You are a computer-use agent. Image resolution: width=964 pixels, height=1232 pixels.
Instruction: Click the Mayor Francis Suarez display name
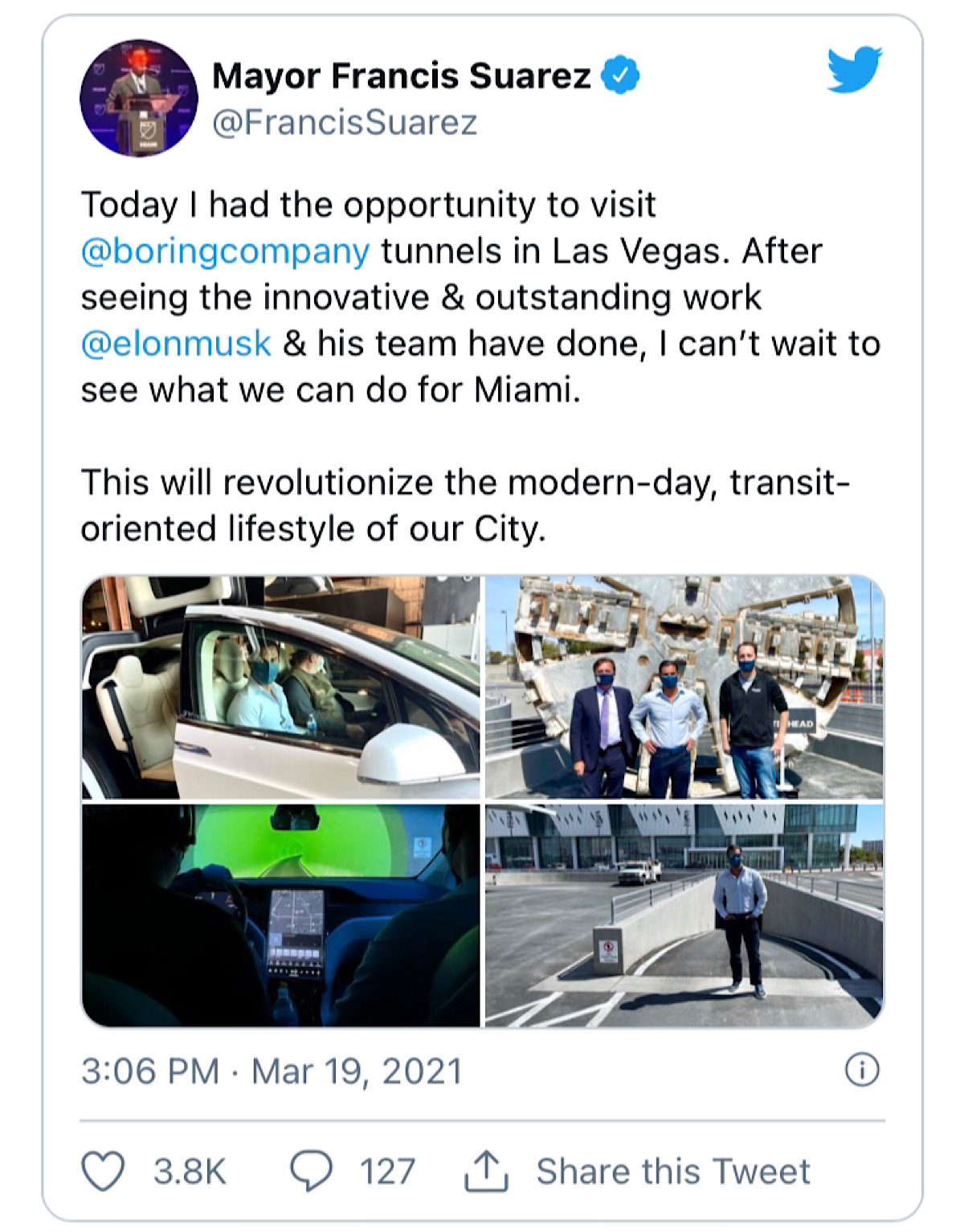402,76
